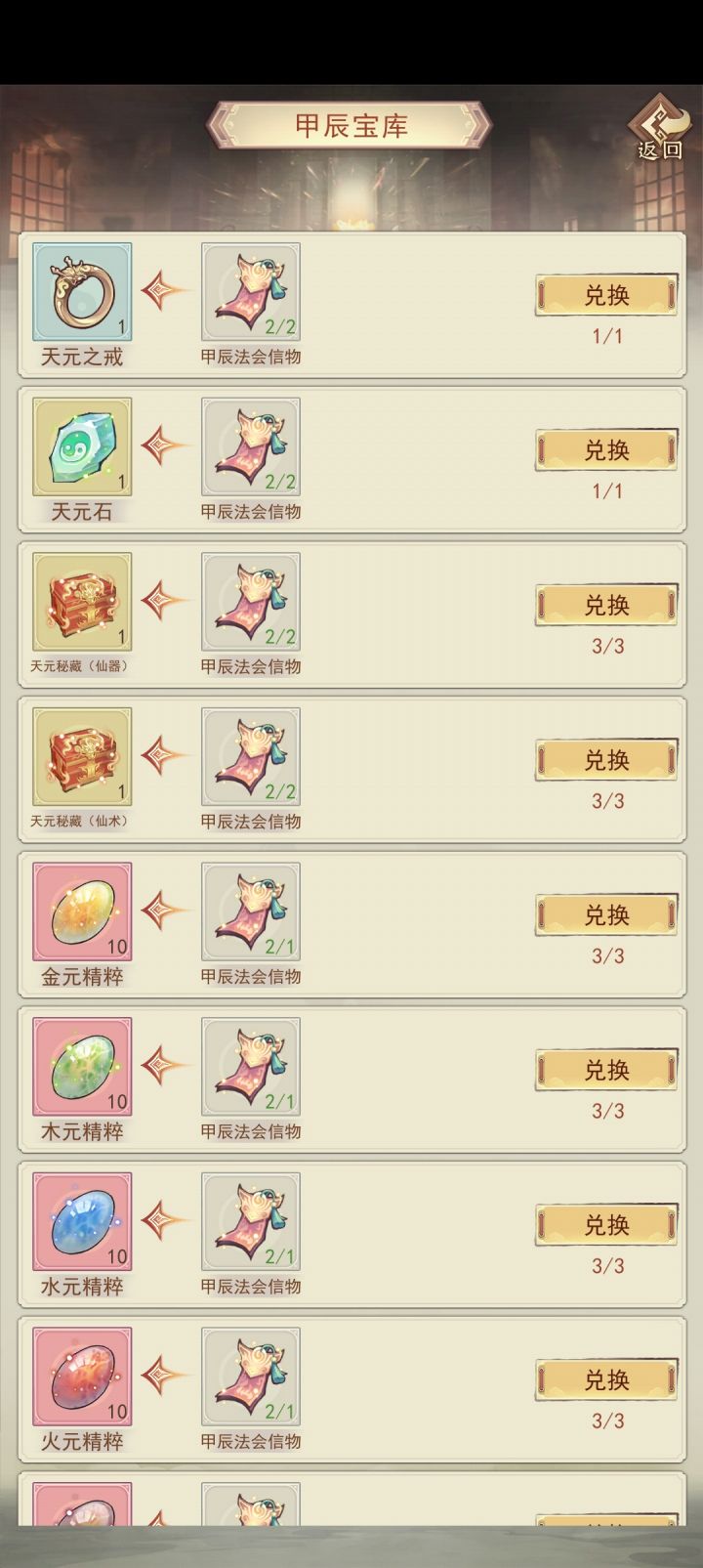The height and width of the screenshot is (1568, 703).
Task: Exchange for 水元精粹 with 兑换 button
Action: tap(606, 1225)
